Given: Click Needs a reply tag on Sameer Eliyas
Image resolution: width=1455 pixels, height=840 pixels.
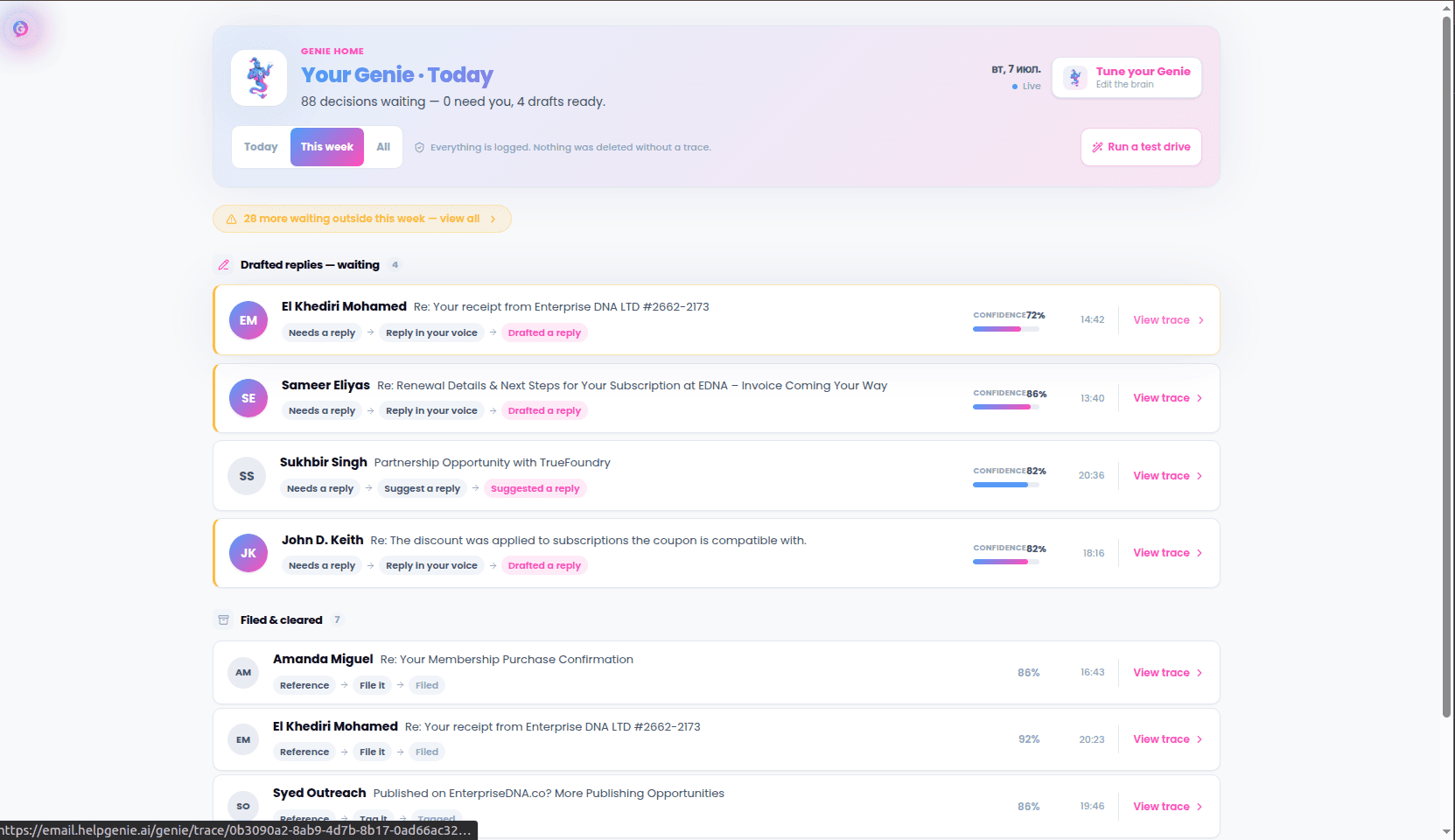Looking at the screenshot, I should (x=322, y=411).
